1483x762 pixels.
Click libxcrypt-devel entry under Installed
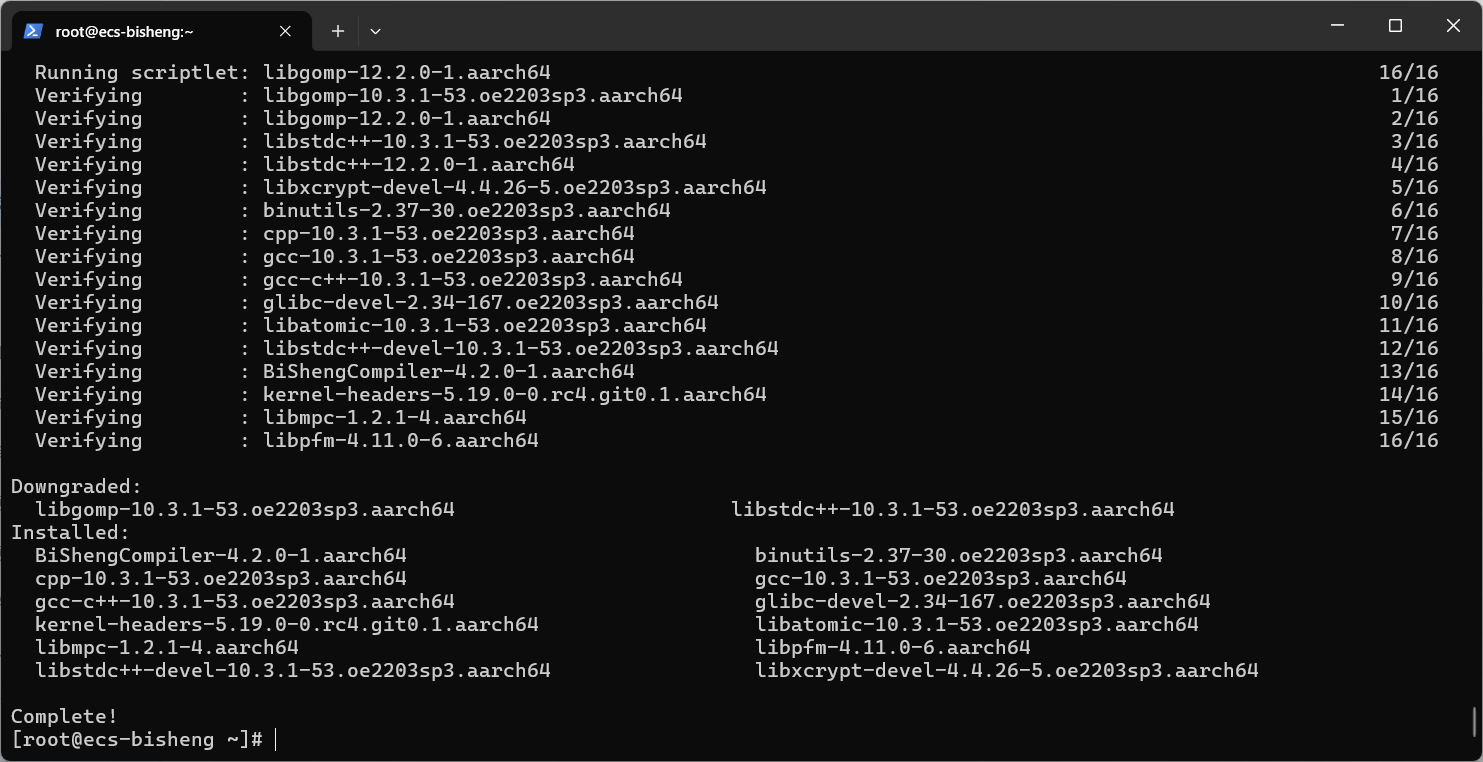point(1006,671)
